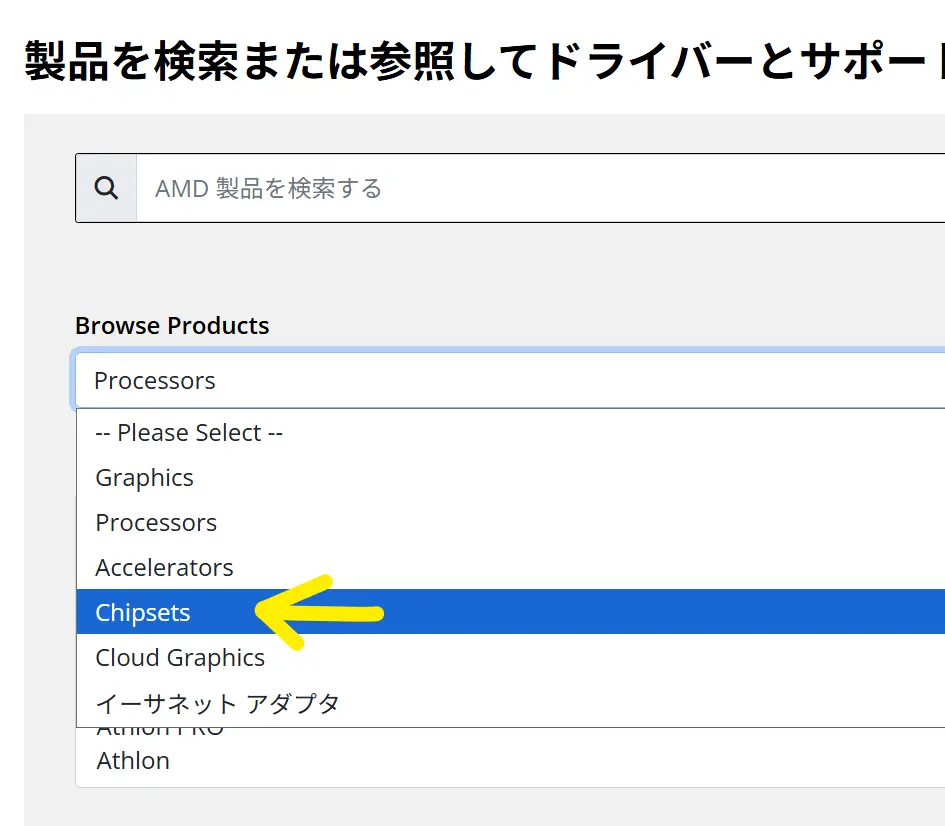Select Graphics from the product list
Screen dimensions: 945x826
[145, 478]
